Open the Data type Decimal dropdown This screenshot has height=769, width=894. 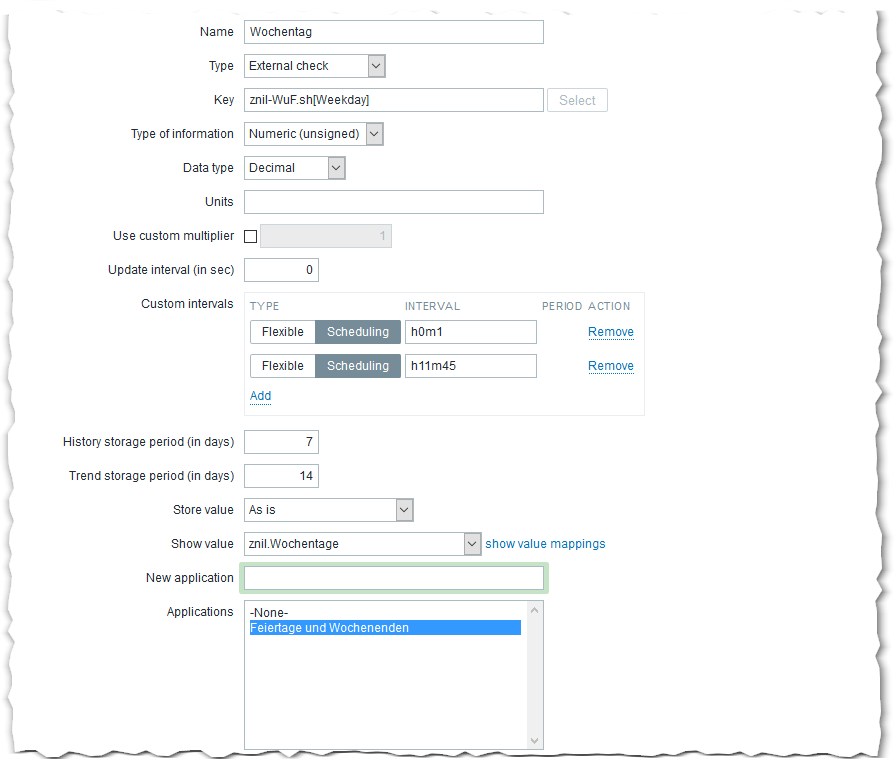pyautogui.click(x=295, y=168)
